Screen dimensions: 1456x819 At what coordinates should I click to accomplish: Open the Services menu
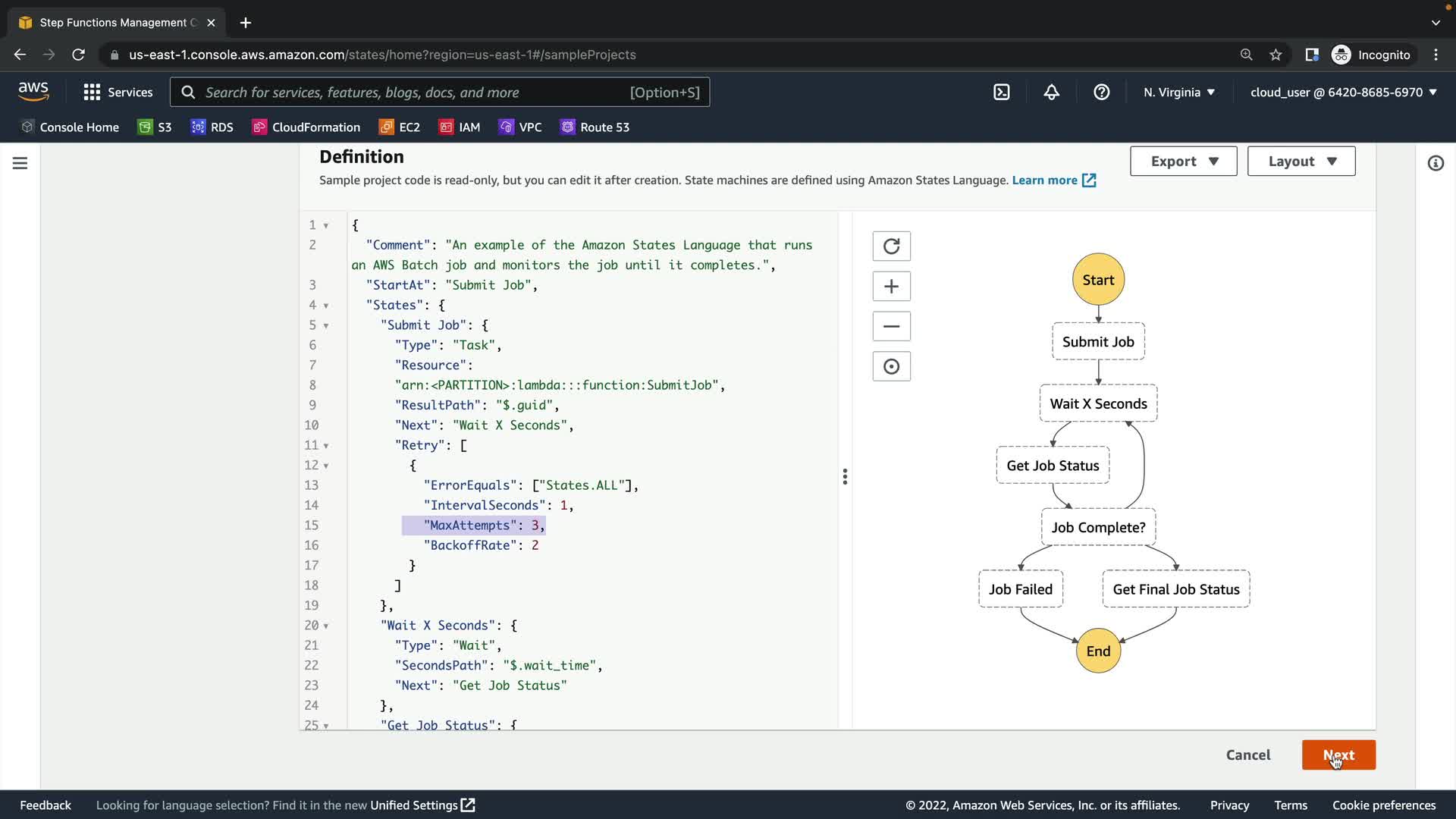pos(118,93)
